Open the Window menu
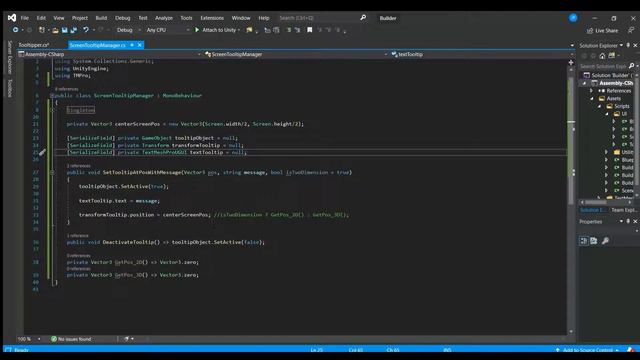This screenshot has height=360, width=640. pos(241,18)
